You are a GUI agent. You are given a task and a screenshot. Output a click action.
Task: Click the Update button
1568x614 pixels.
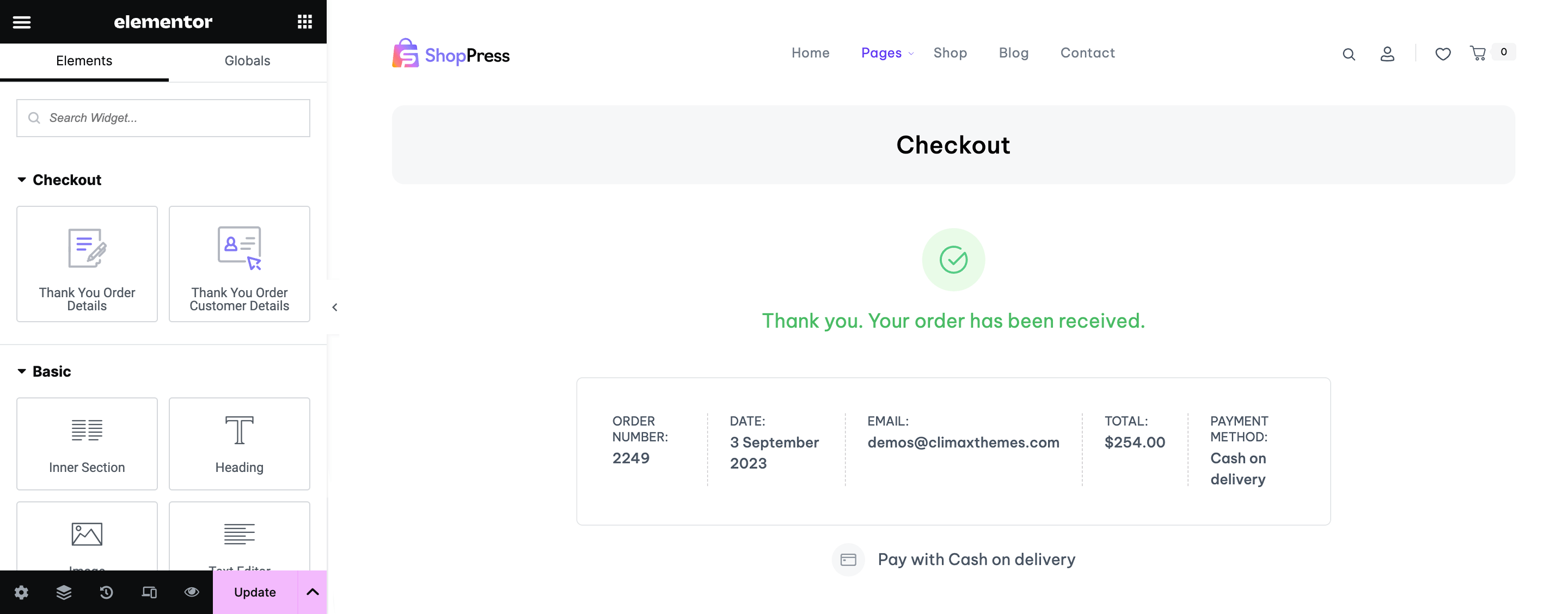(254, 592)
